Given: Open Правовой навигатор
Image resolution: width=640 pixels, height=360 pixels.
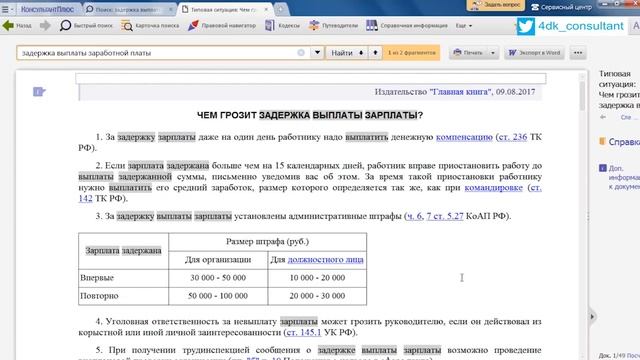Looking at the screenshot, I should 222,25.
